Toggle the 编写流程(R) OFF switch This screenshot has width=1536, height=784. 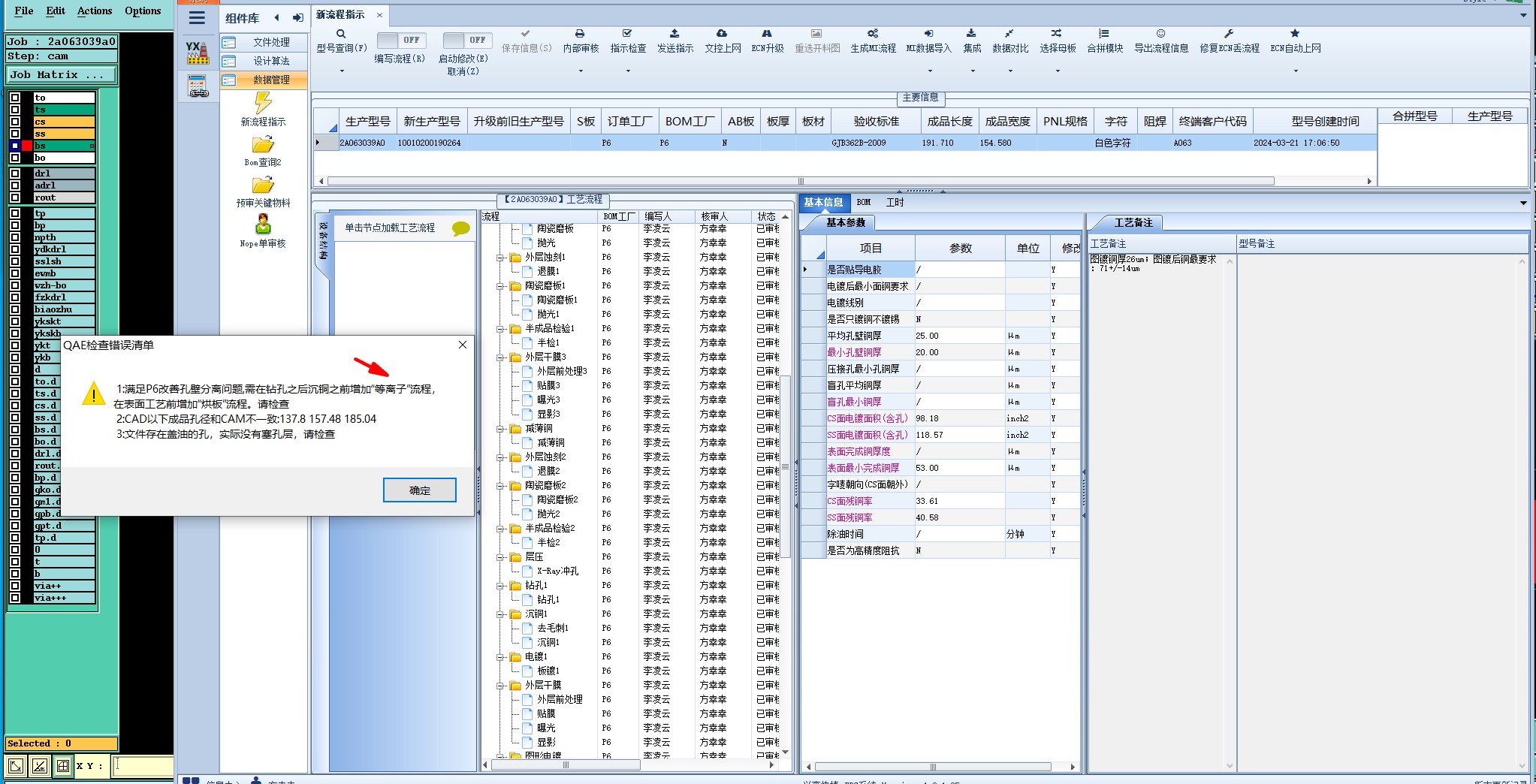(401, 40)
